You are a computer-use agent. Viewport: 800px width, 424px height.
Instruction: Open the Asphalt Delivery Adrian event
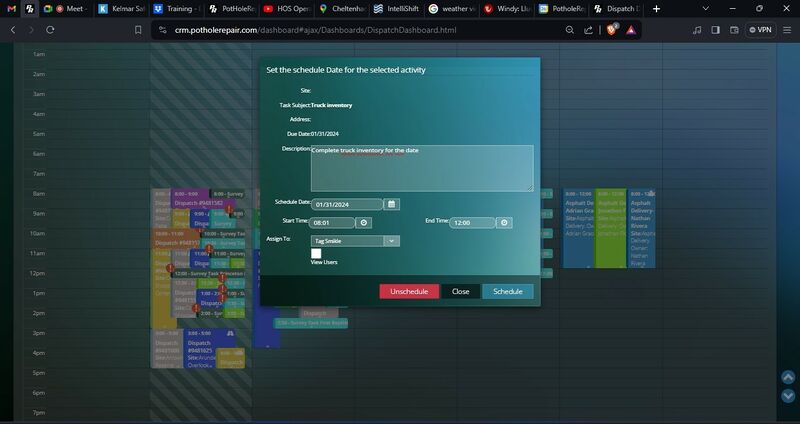(x=579, y=228)
